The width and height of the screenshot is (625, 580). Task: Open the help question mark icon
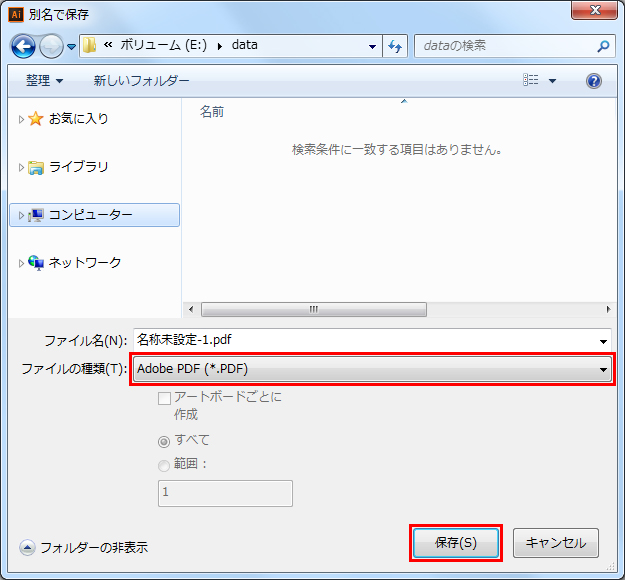pyautogui.click(x=594, y=81)
